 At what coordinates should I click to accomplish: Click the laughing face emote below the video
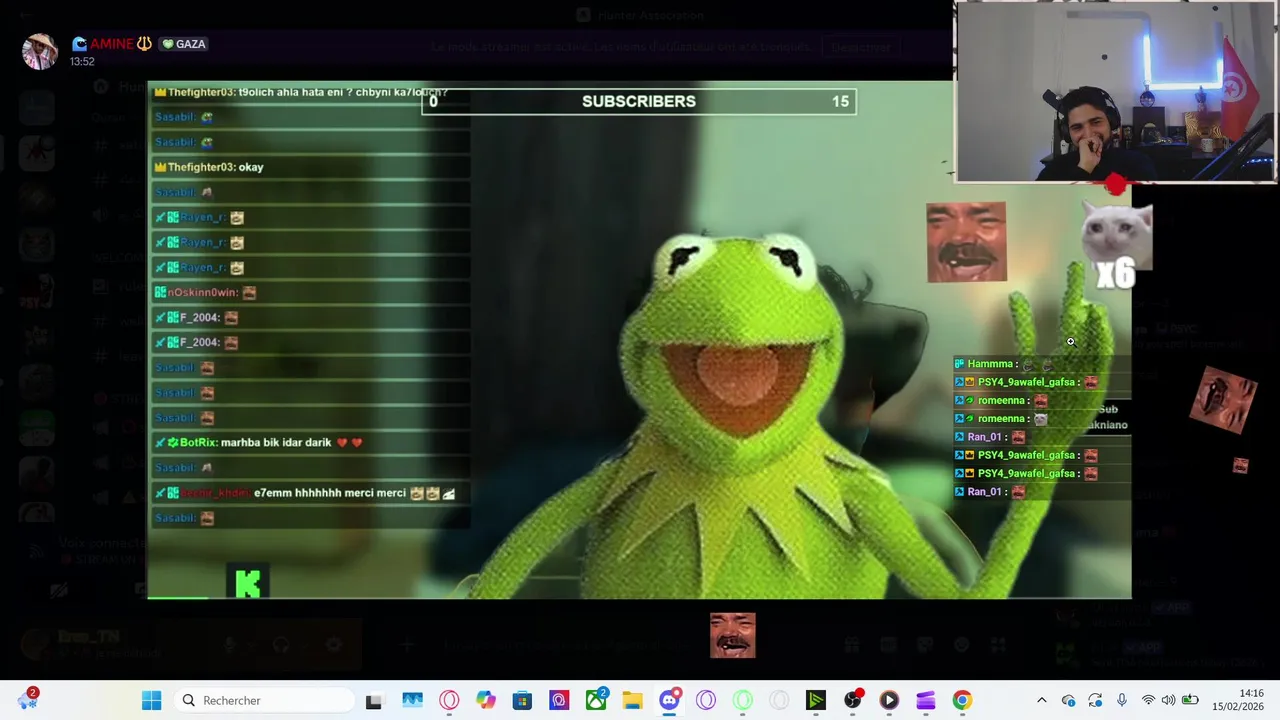click(x=732, y=636)
